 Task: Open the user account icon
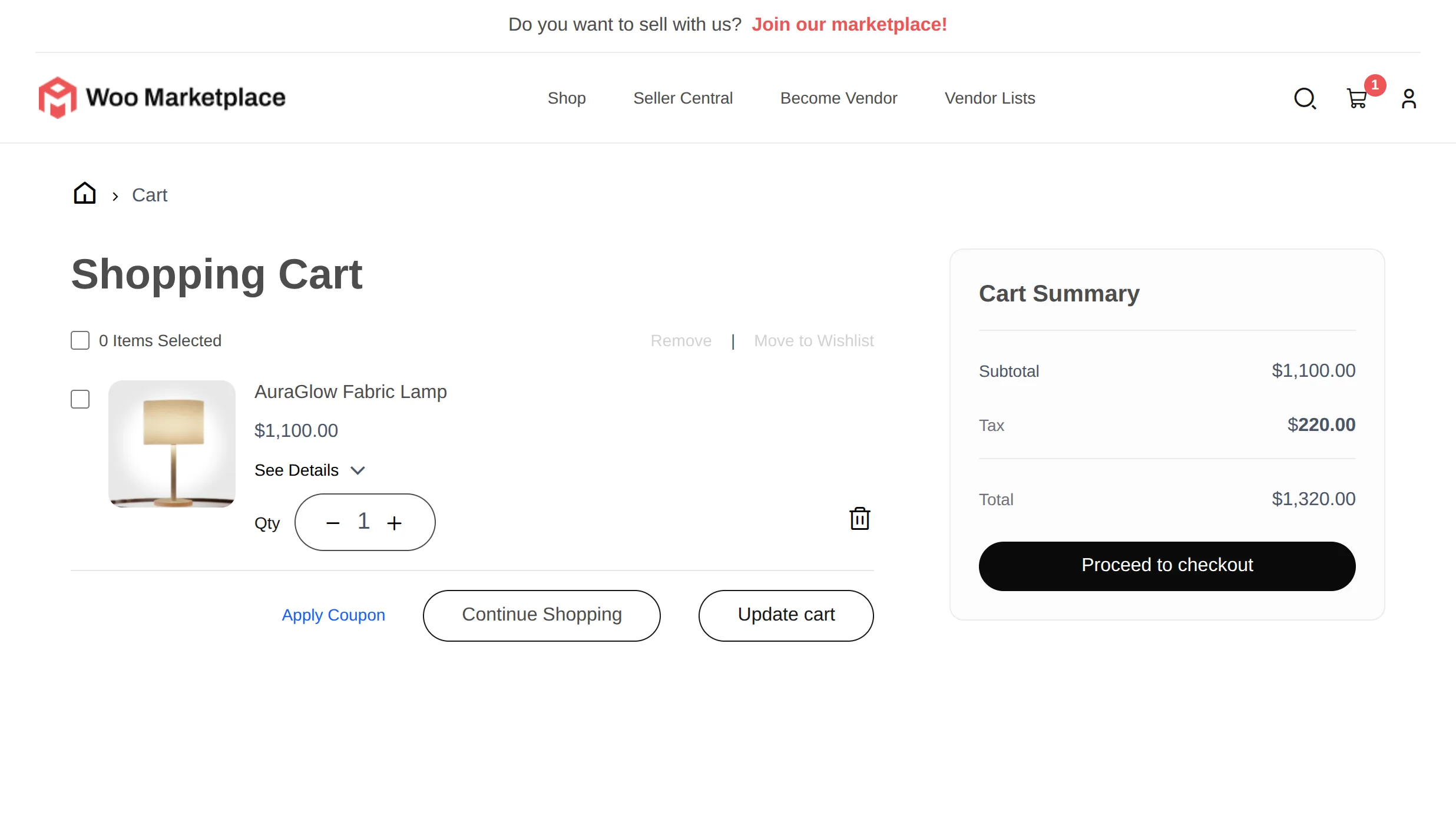[1409, 98]
